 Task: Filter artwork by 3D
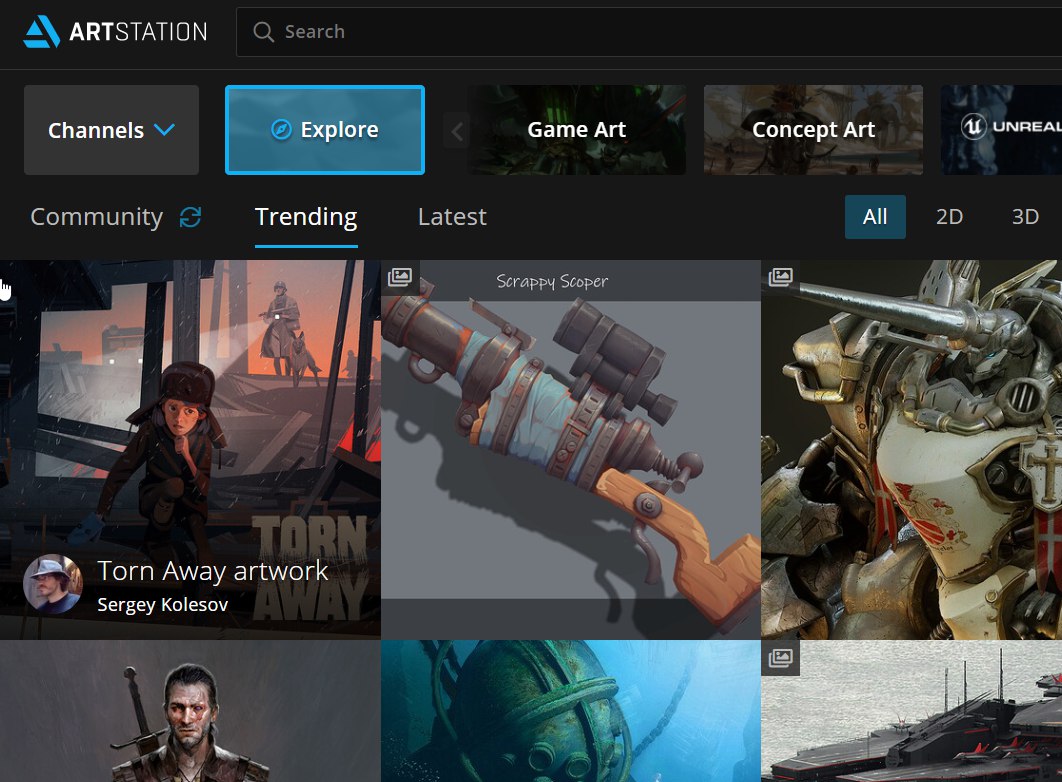coord(1025,217)
